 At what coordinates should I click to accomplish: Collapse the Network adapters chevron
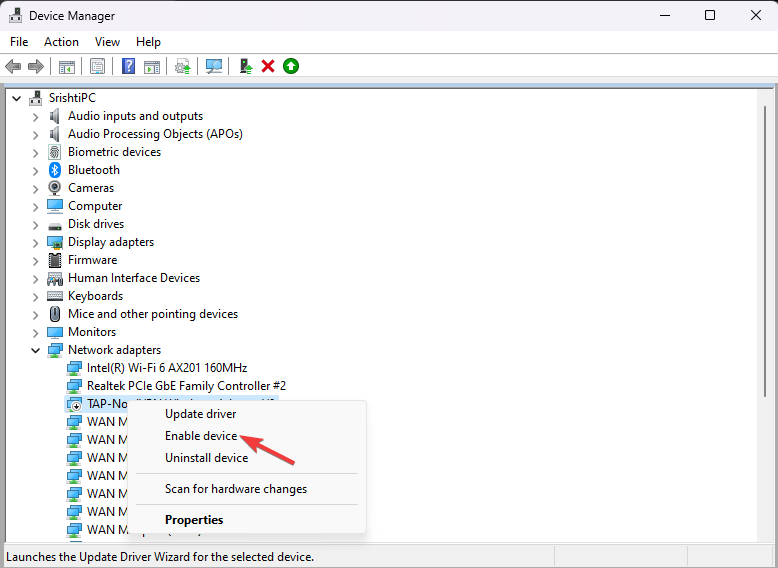(x=35, y=350)
